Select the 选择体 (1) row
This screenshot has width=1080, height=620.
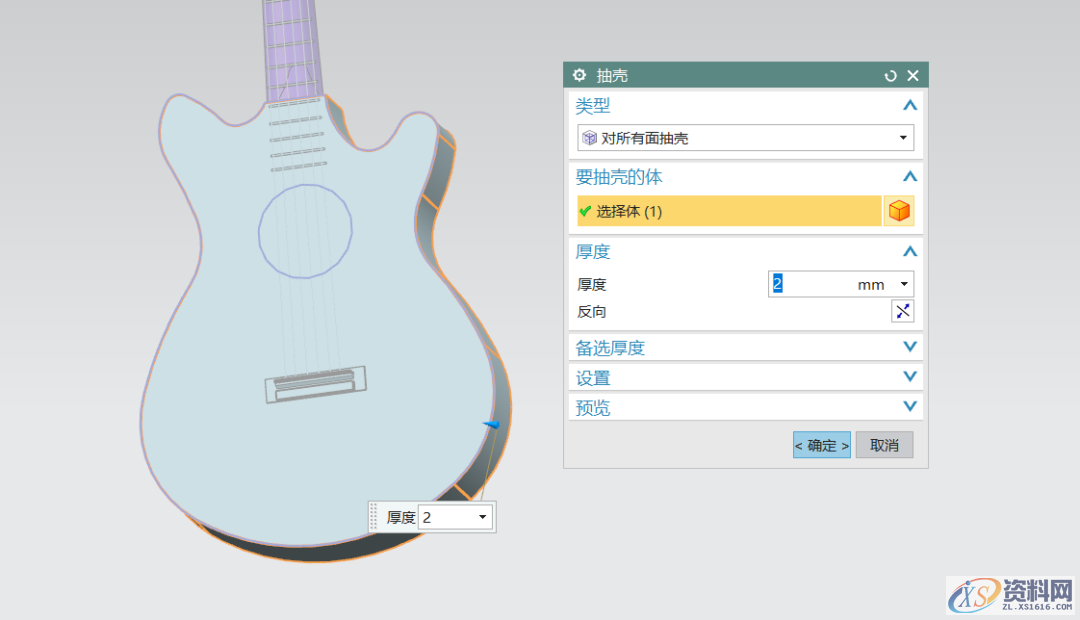tap(728, 211)
